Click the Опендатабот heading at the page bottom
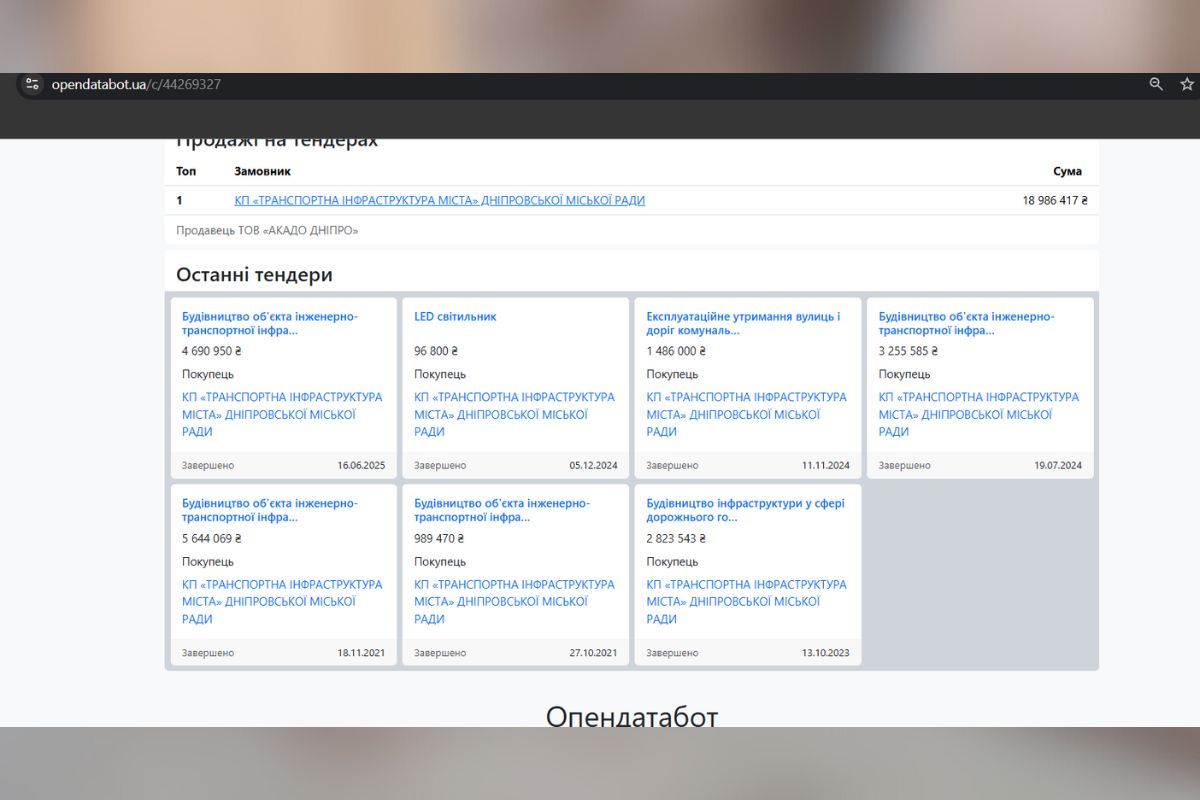1200x800 pixels. click(631, 715)
